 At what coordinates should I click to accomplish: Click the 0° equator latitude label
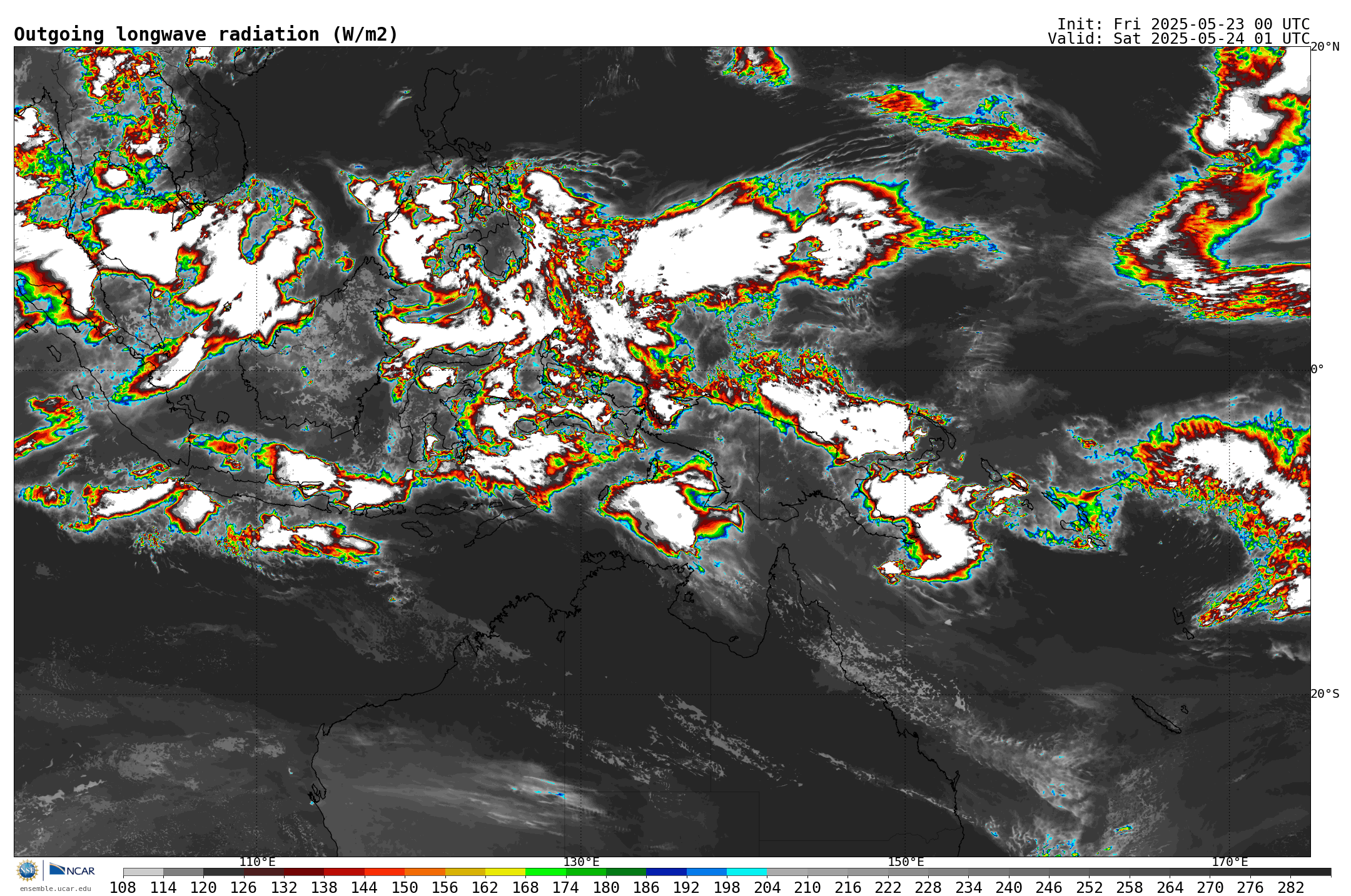click(1317, 370)
